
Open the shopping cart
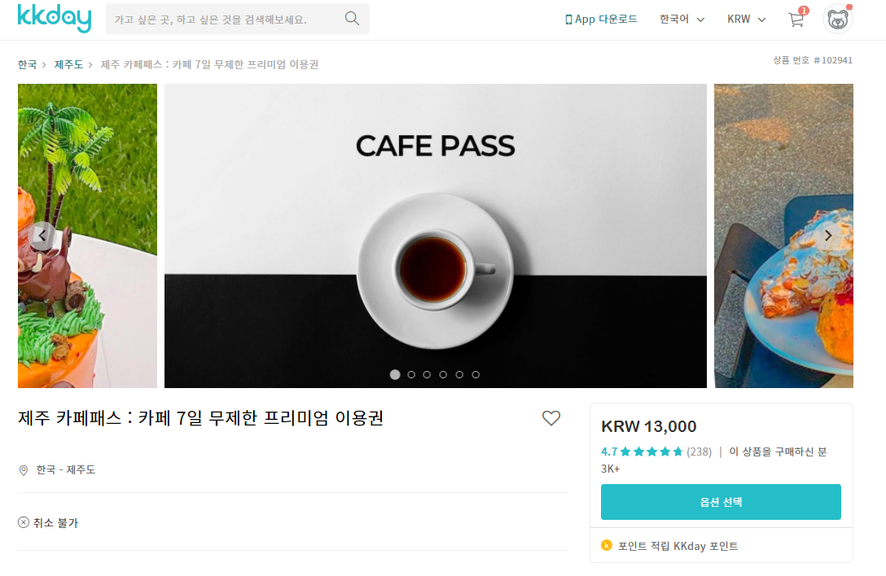click(x=797, y=19)
